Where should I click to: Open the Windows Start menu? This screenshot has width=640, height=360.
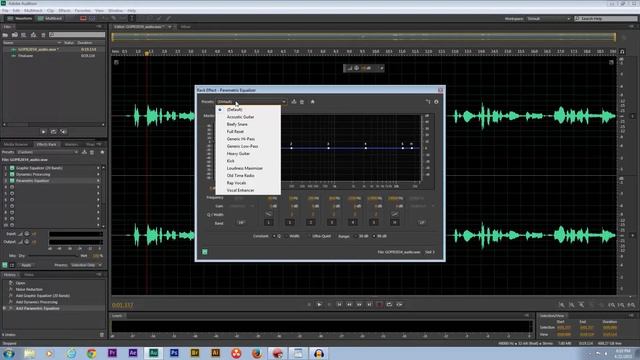[9, 353]
